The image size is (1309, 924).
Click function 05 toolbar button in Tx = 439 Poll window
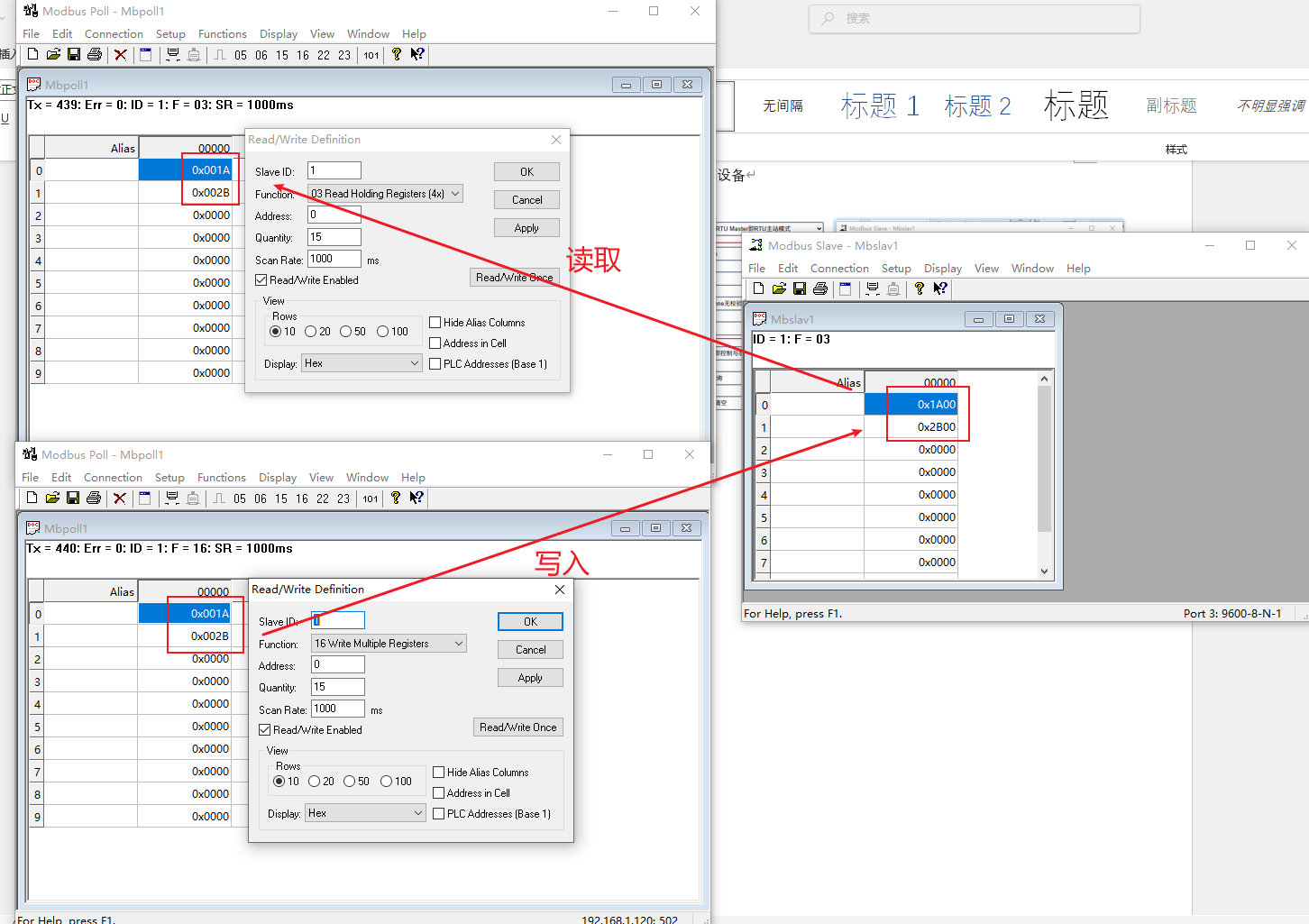coord(241,55)
